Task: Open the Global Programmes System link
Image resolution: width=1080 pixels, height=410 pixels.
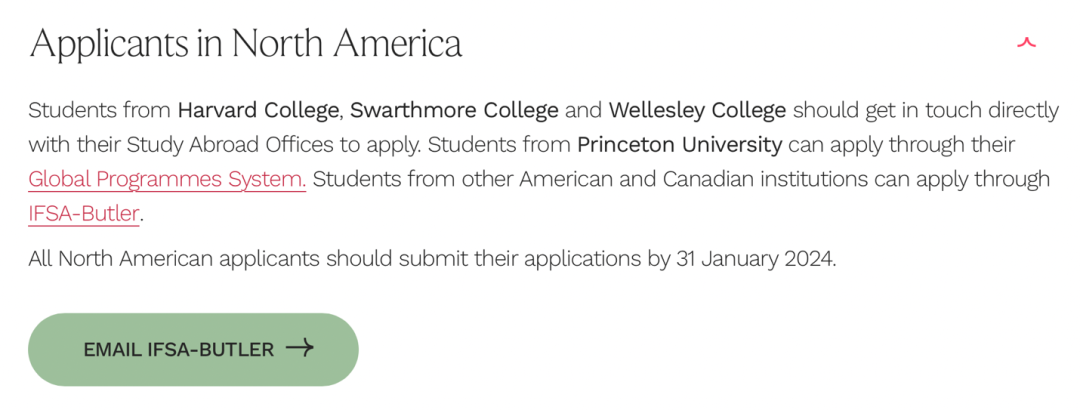Action: [167, 179]
